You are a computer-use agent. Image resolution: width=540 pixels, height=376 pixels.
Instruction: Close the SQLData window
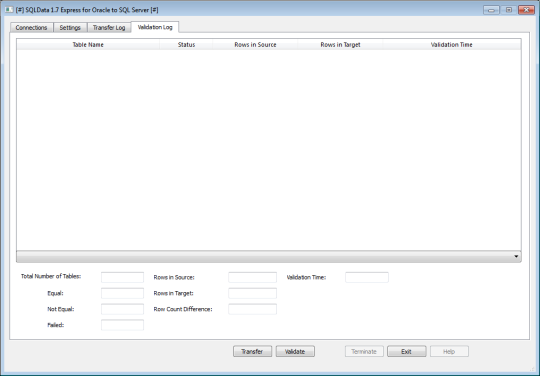pos(526,10)
